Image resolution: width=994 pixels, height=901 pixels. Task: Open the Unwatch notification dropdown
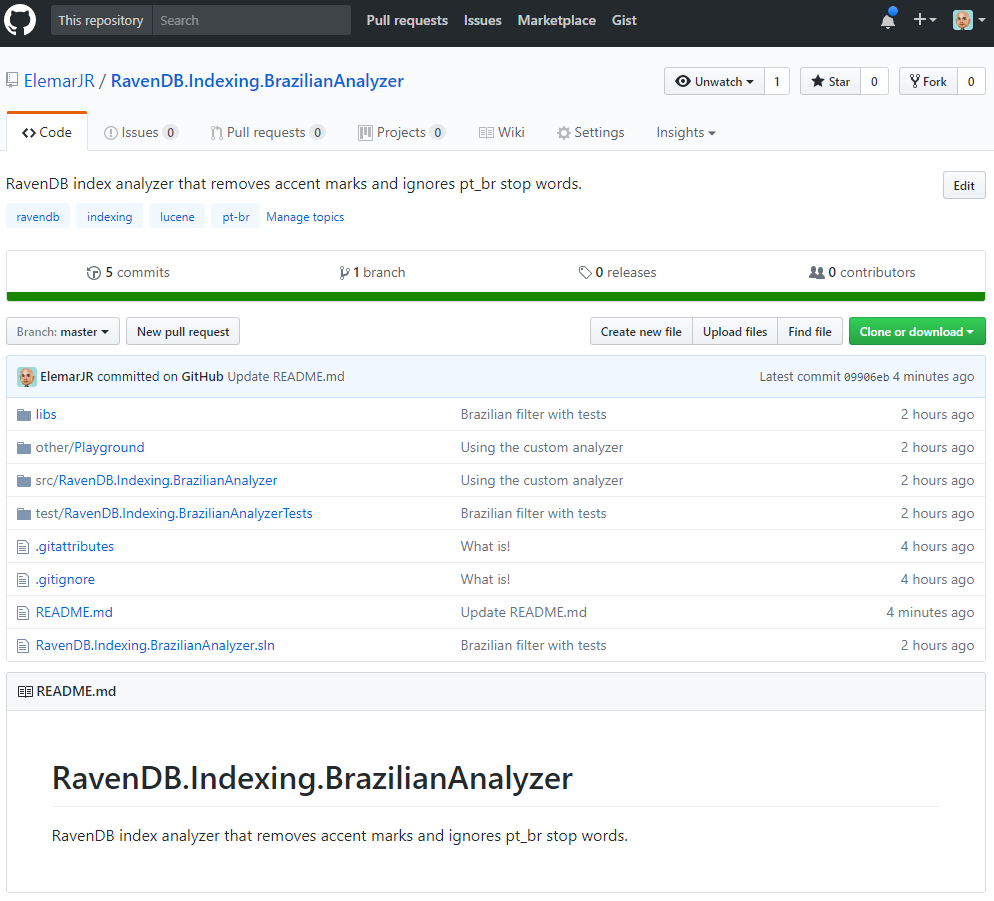(714, 82)
